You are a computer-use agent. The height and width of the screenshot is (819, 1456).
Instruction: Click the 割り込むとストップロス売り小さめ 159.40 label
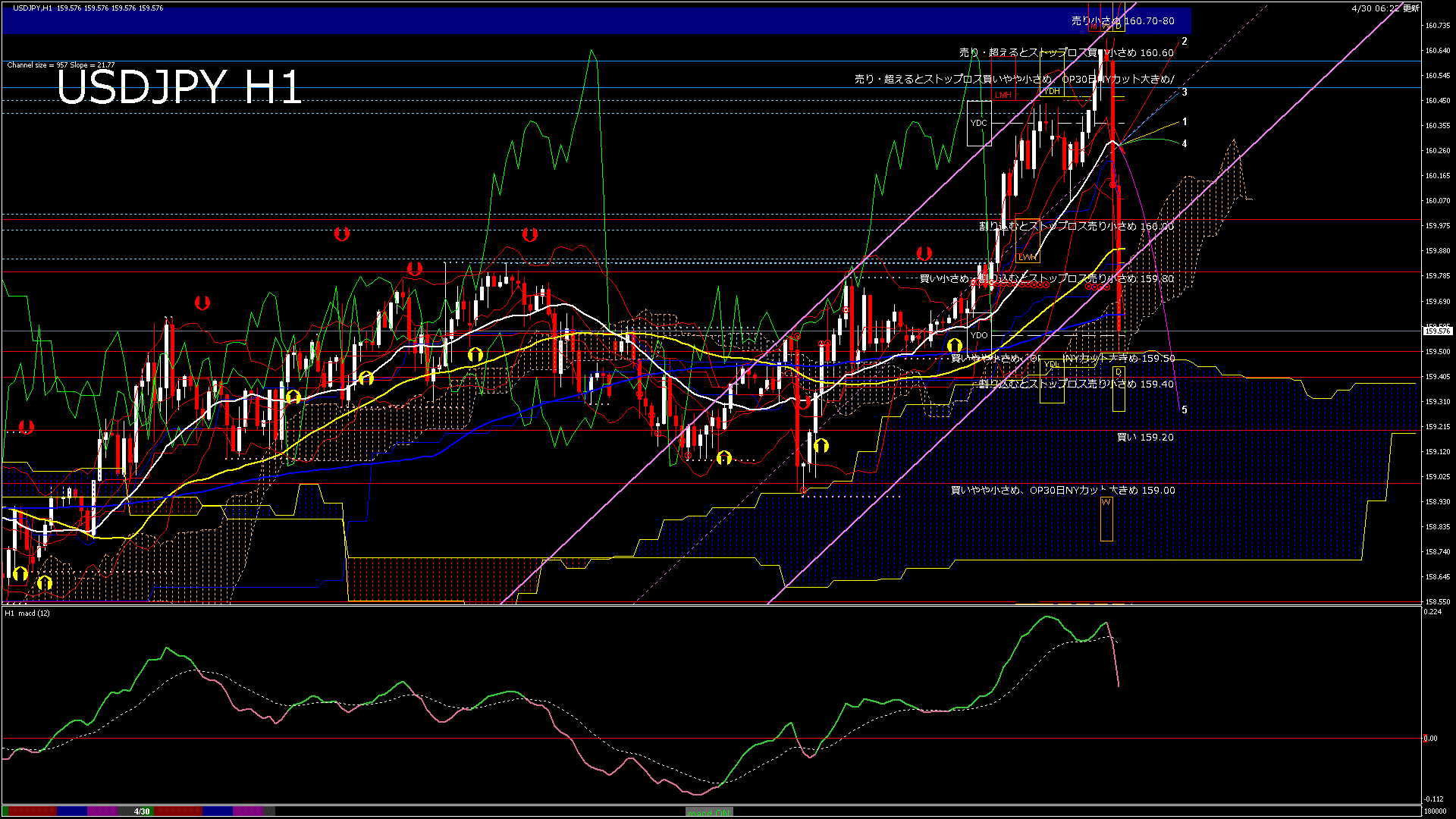pyautogui.click(x=1075, y=384)
